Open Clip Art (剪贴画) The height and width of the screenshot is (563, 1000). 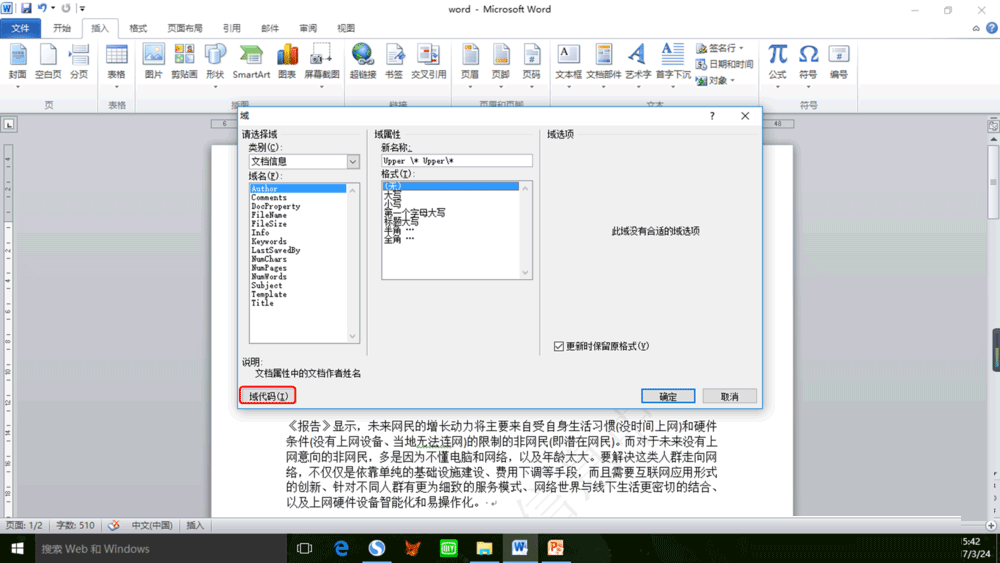184,62
